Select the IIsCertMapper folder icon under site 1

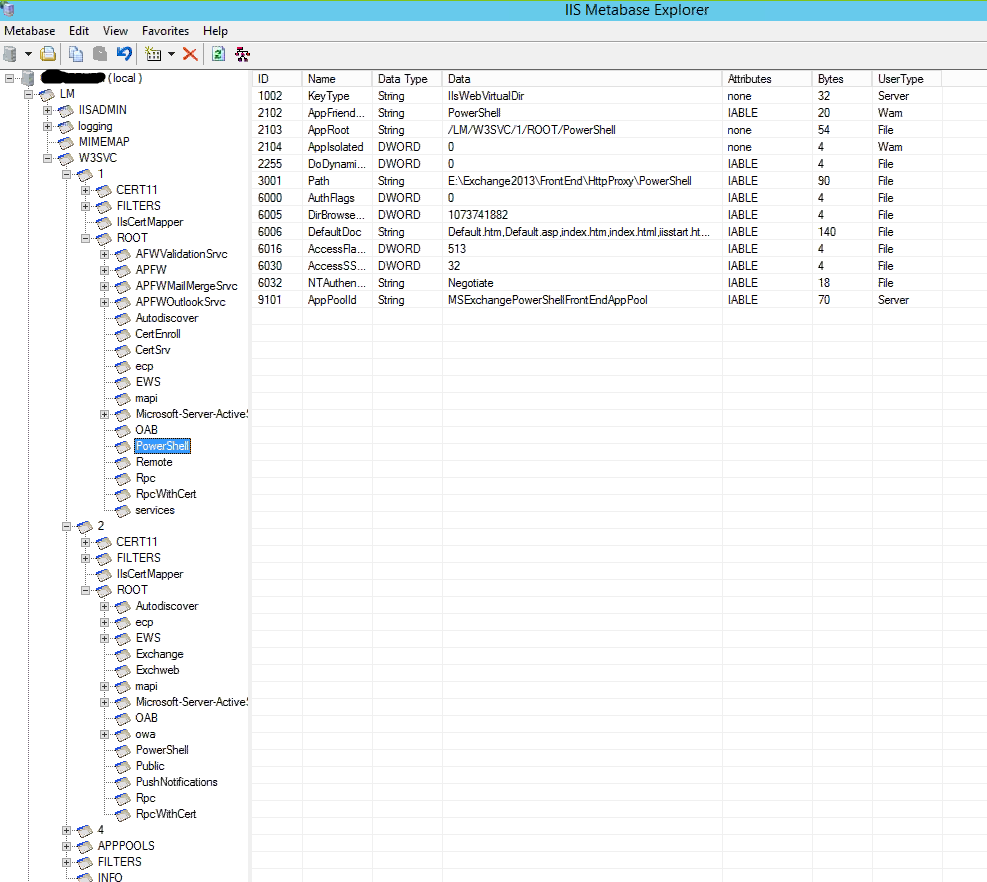click(103, 222)
